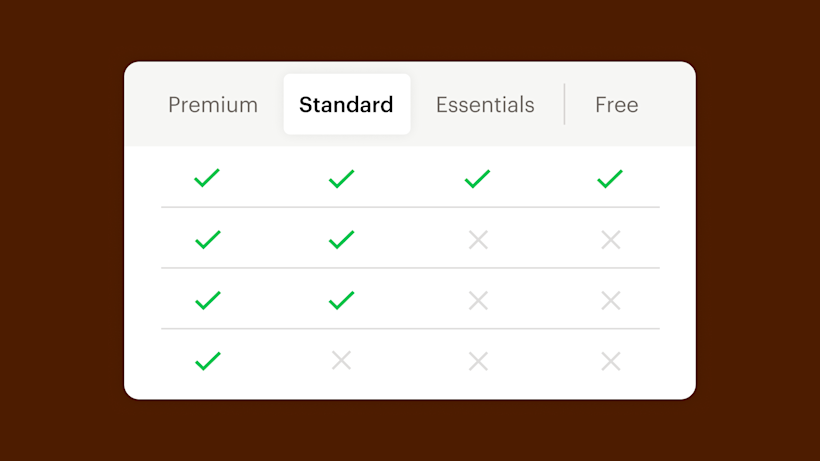Click Premium's fourth row checkmark

click(x=207, y=361)
